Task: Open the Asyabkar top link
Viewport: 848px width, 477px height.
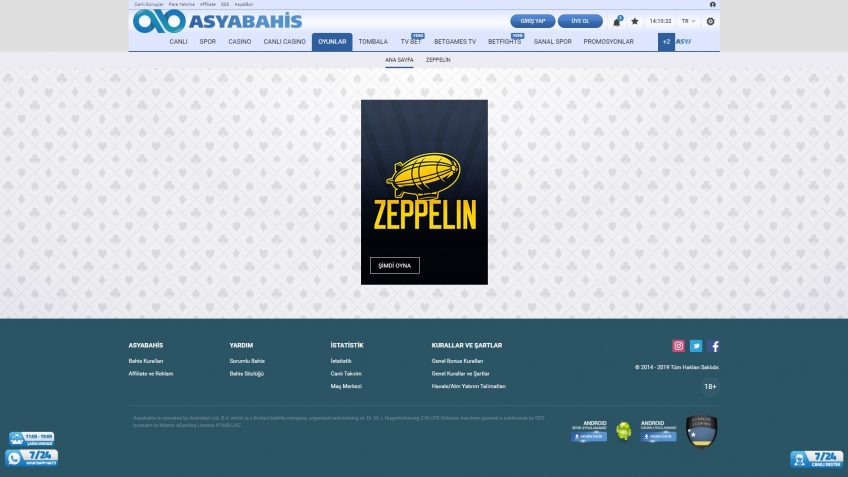Action: click(x=244, y=4)
